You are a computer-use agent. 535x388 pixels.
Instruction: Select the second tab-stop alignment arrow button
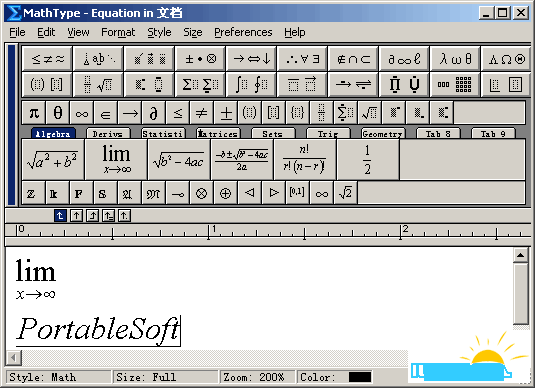76,216
